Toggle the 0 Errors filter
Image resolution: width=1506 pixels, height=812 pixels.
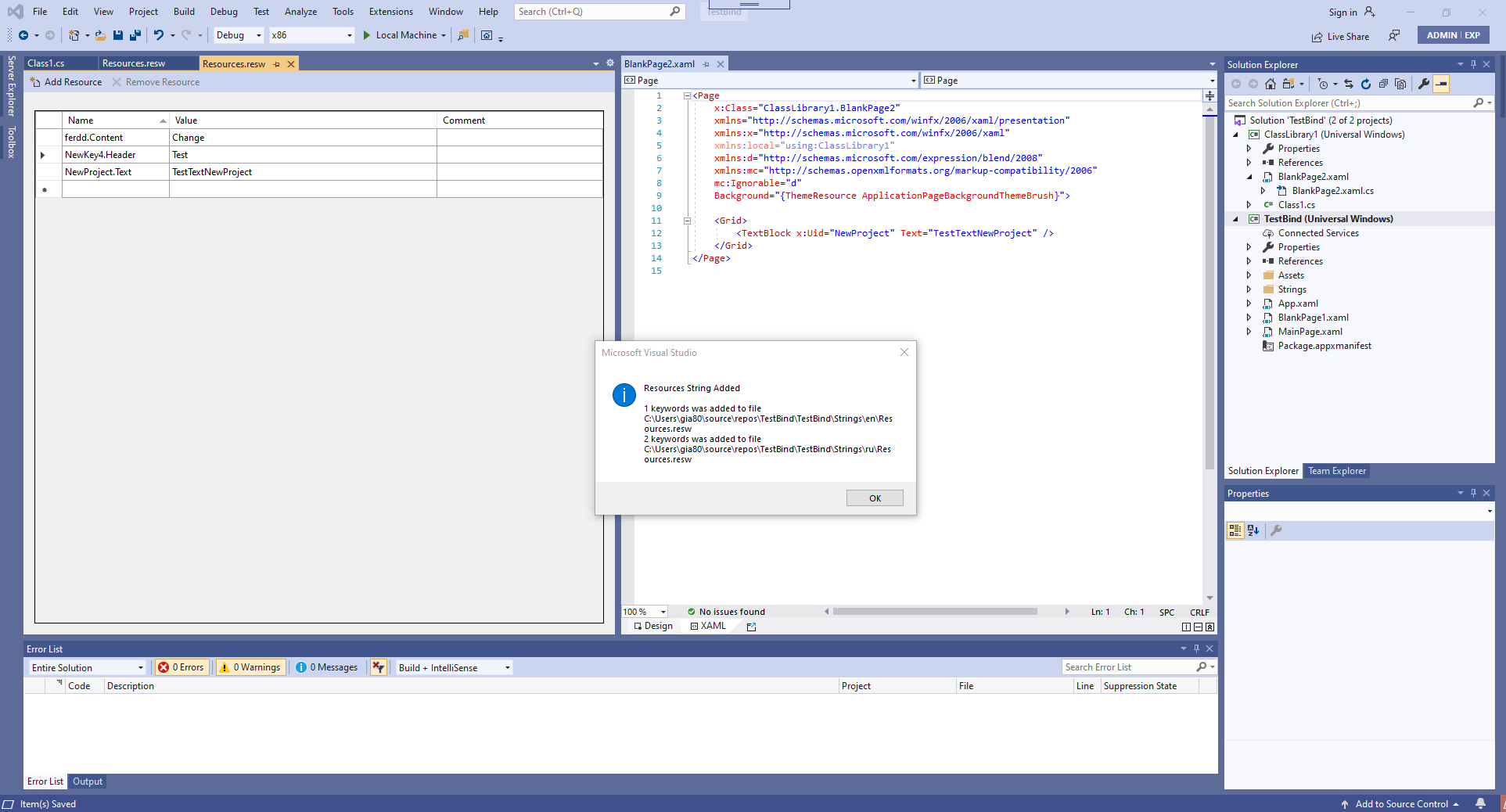(x=181, y=667)
